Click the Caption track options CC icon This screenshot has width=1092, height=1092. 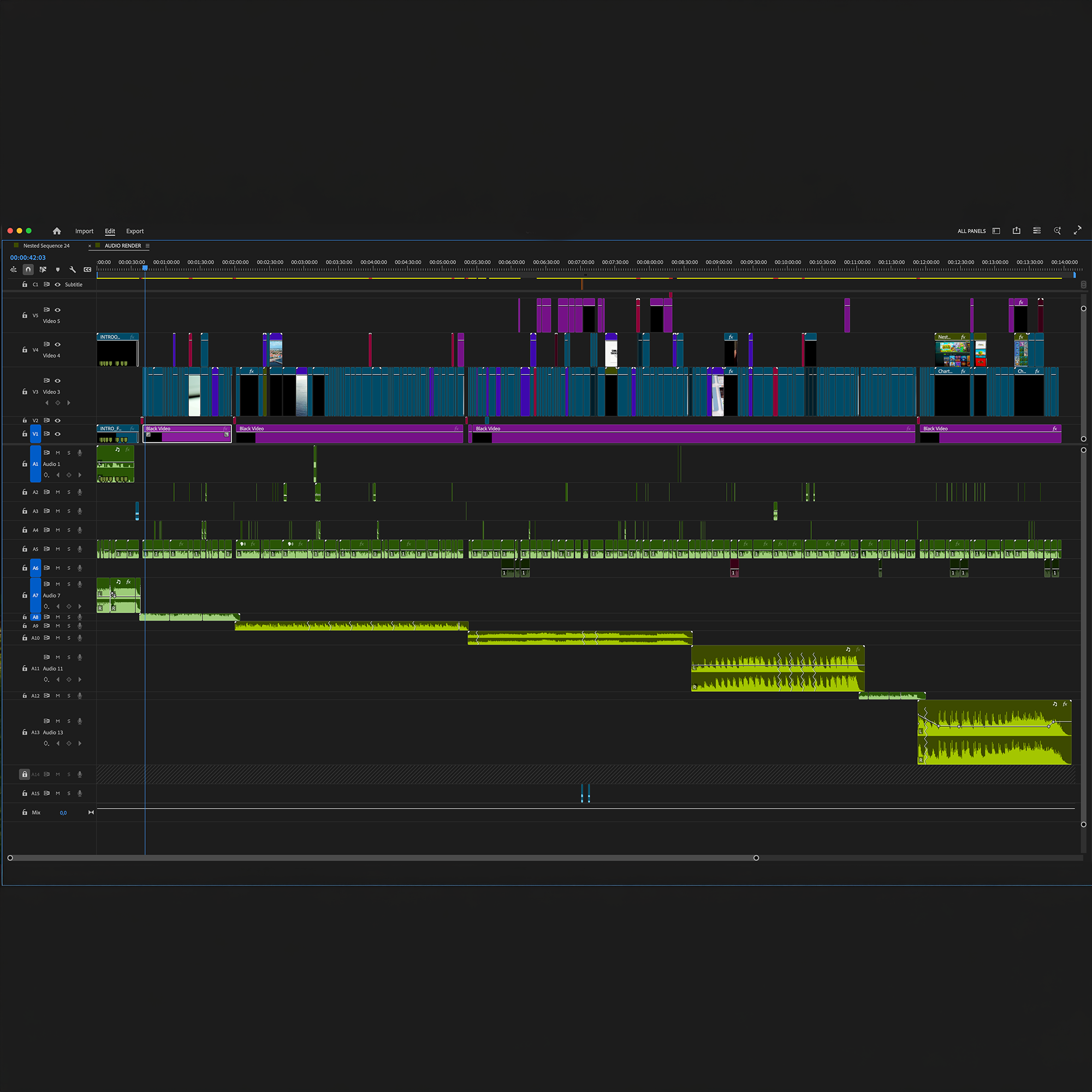87,270
